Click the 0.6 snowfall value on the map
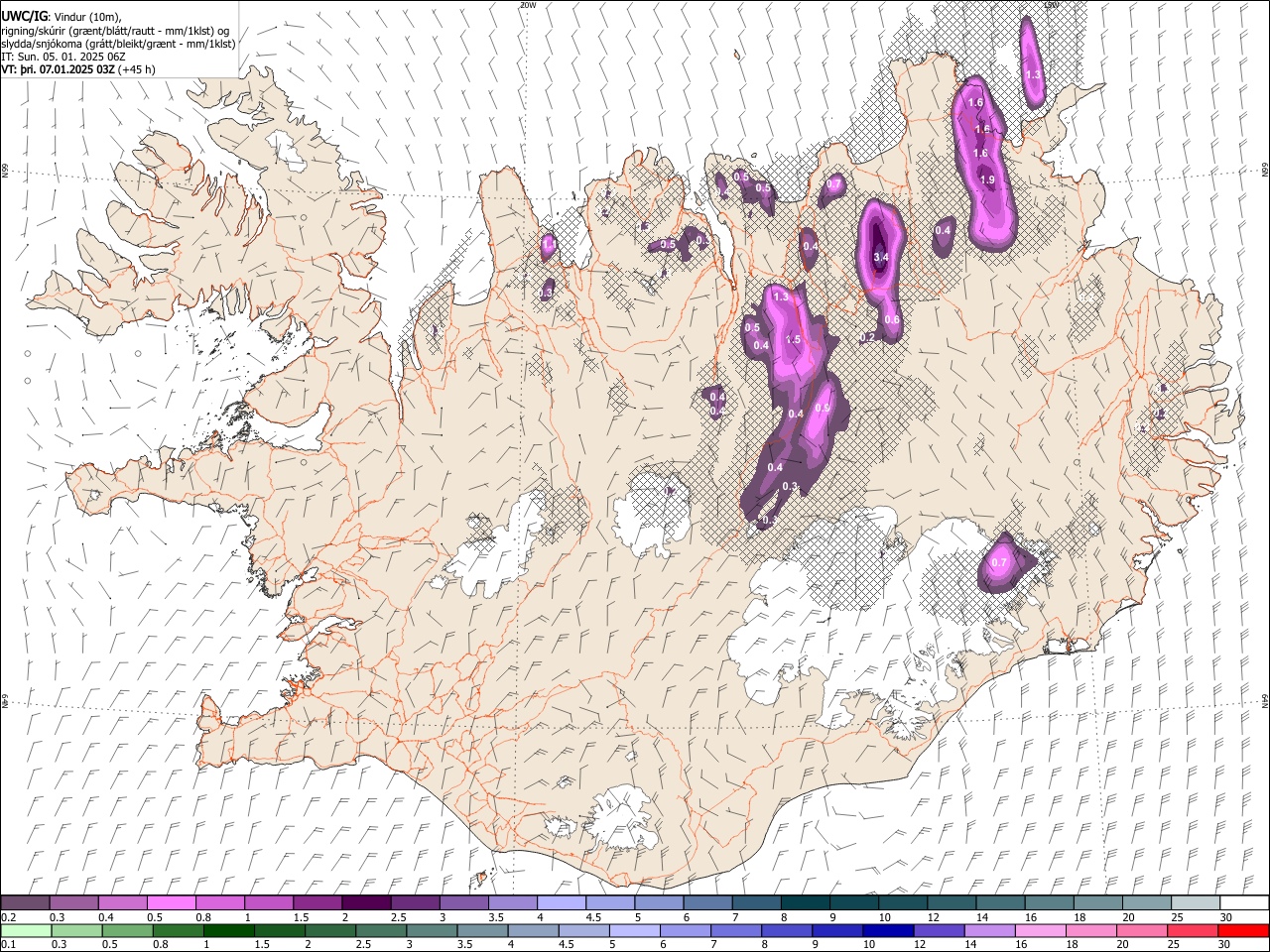Image resolution: width=1270 pixels, height=952 pixels. click(892, 319)
